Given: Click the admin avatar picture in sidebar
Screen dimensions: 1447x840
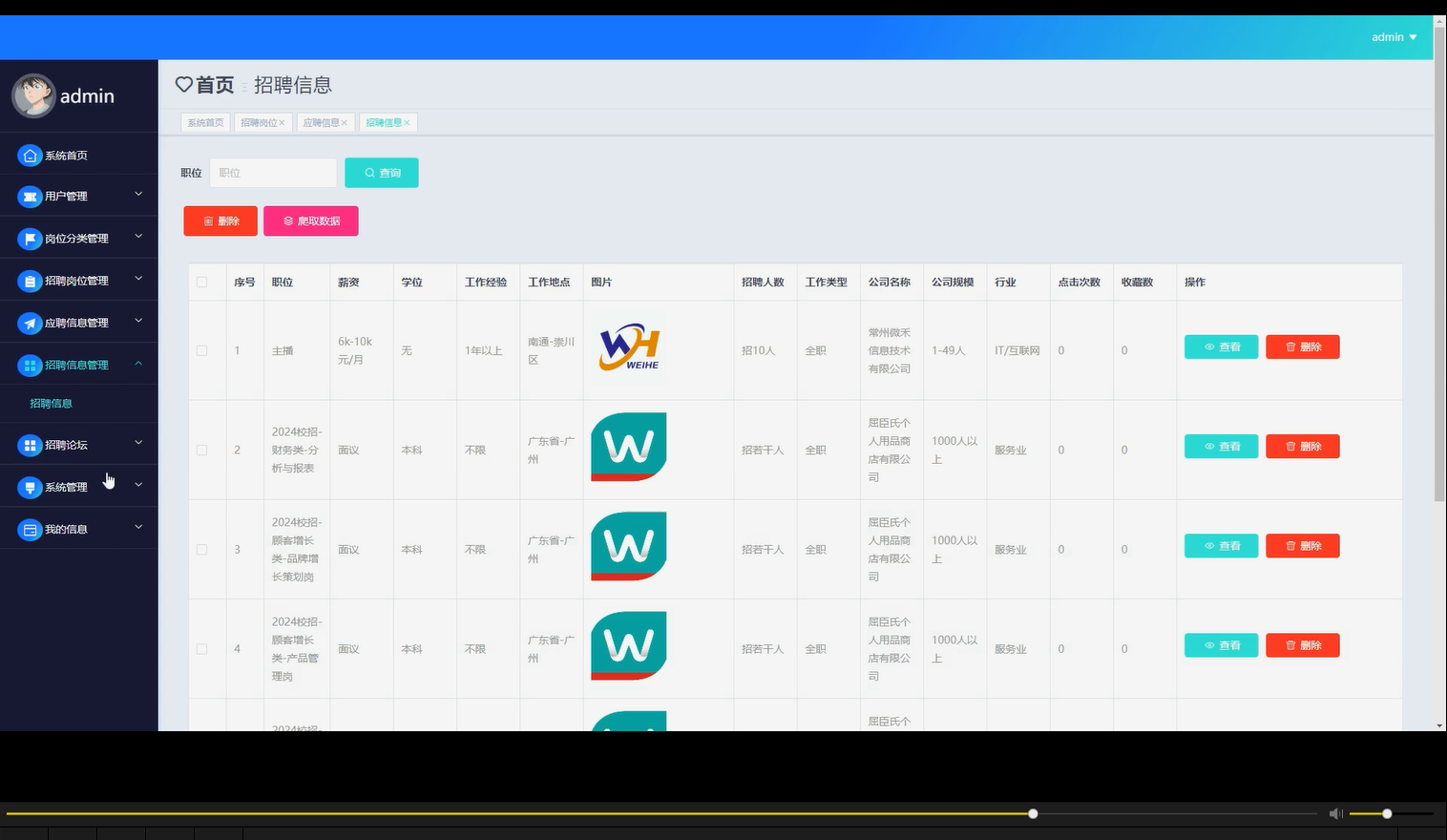Looking at the screenshot, I should [33, 95].
